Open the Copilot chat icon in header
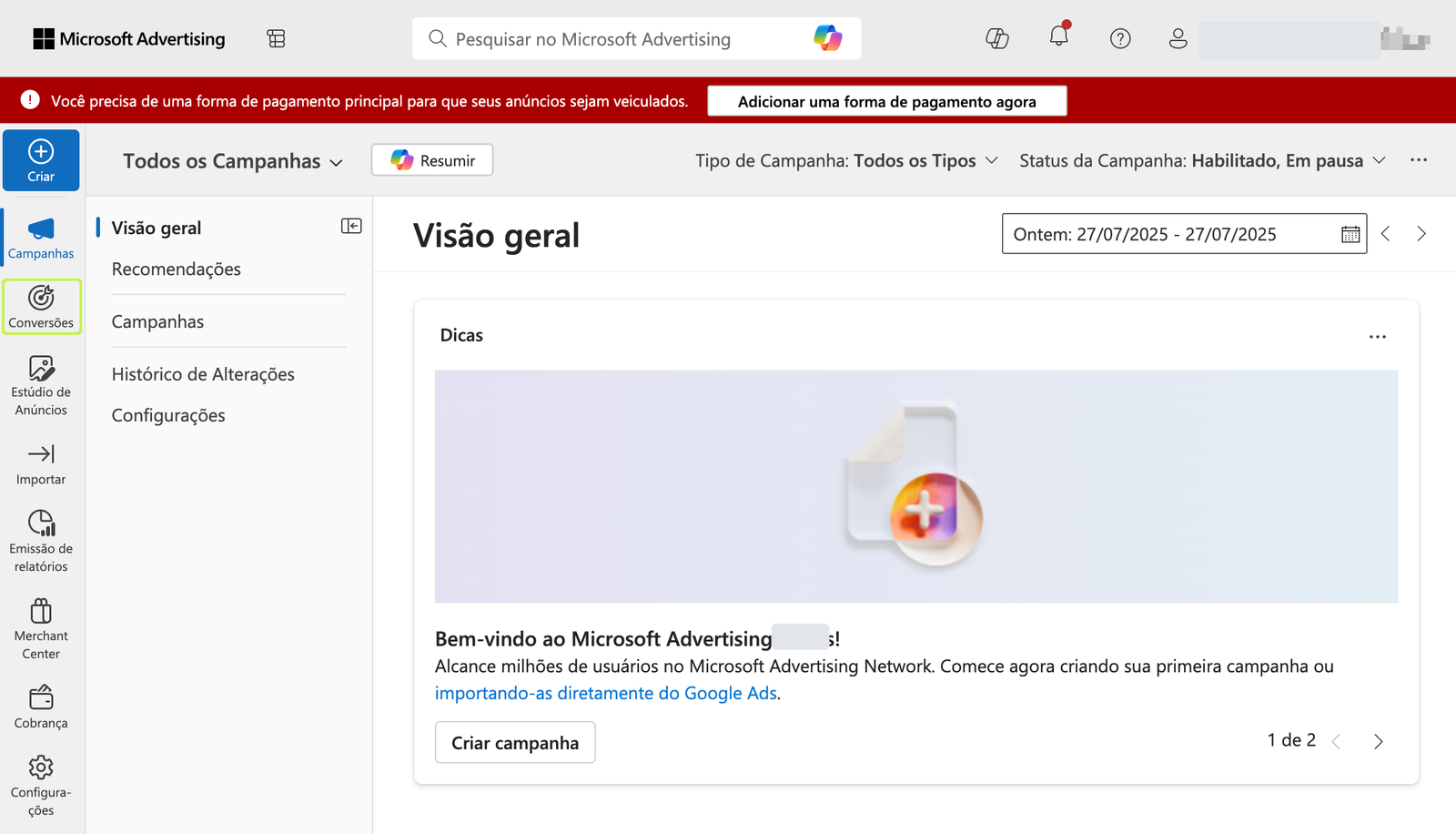 tap(997, 38)
